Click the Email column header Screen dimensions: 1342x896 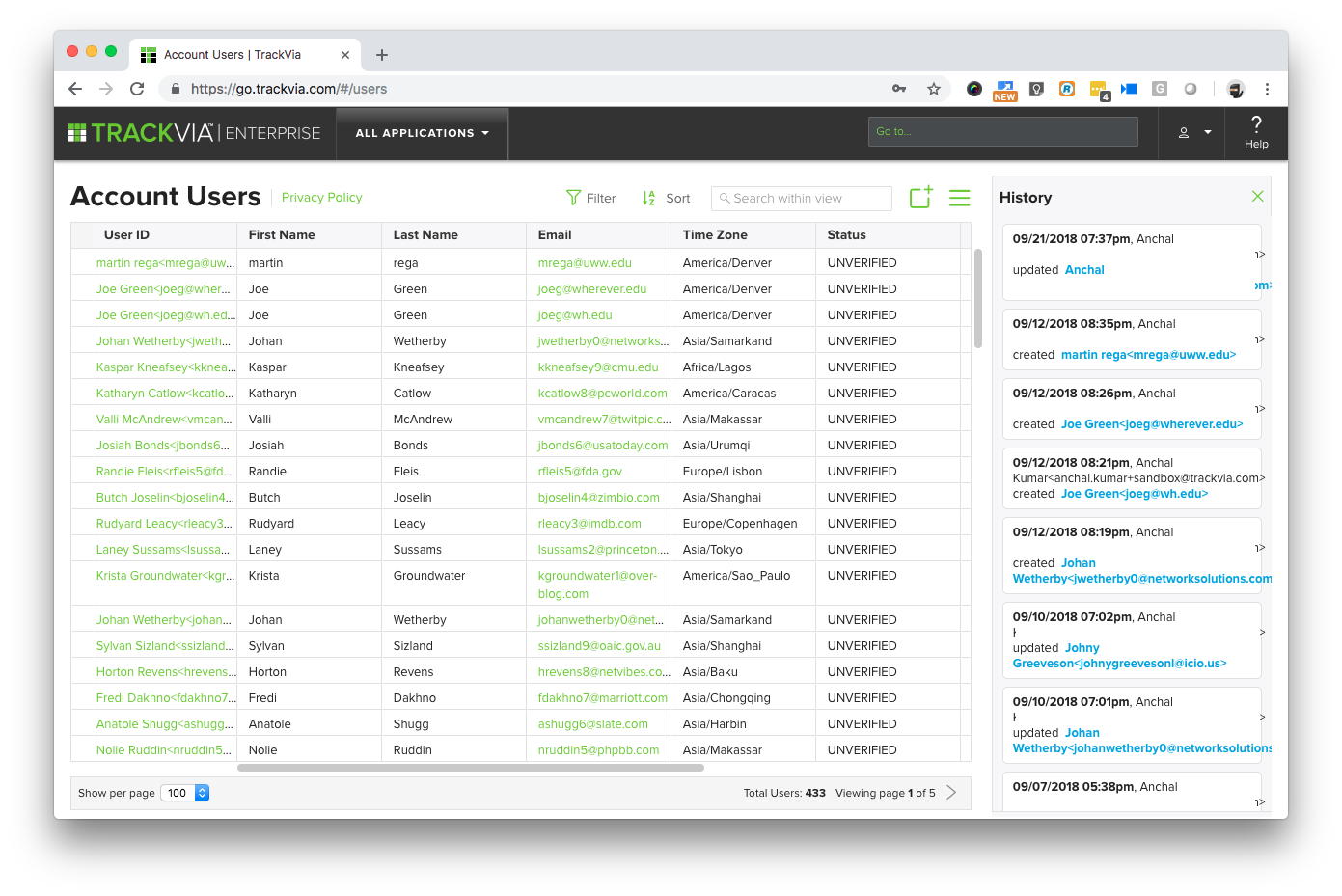click(555, 234)
